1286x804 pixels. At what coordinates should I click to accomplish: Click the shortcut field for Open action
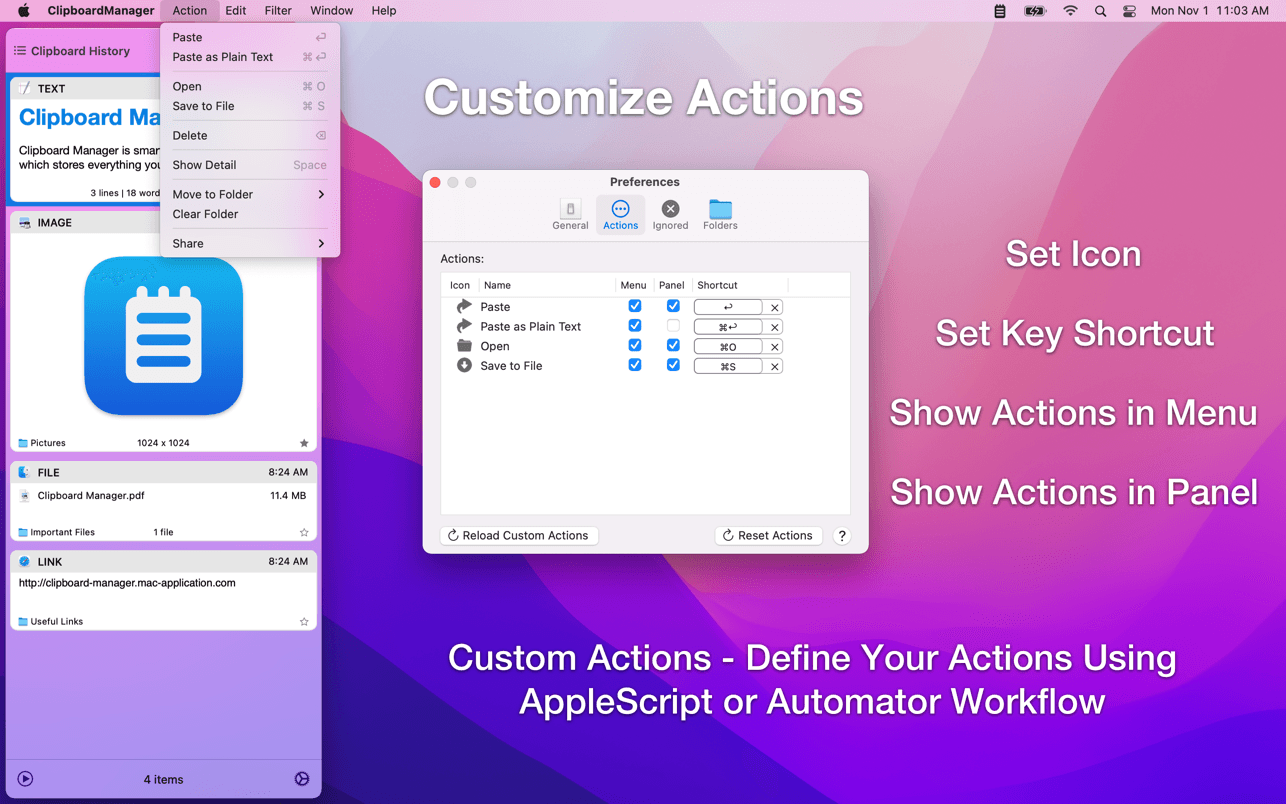728,347
